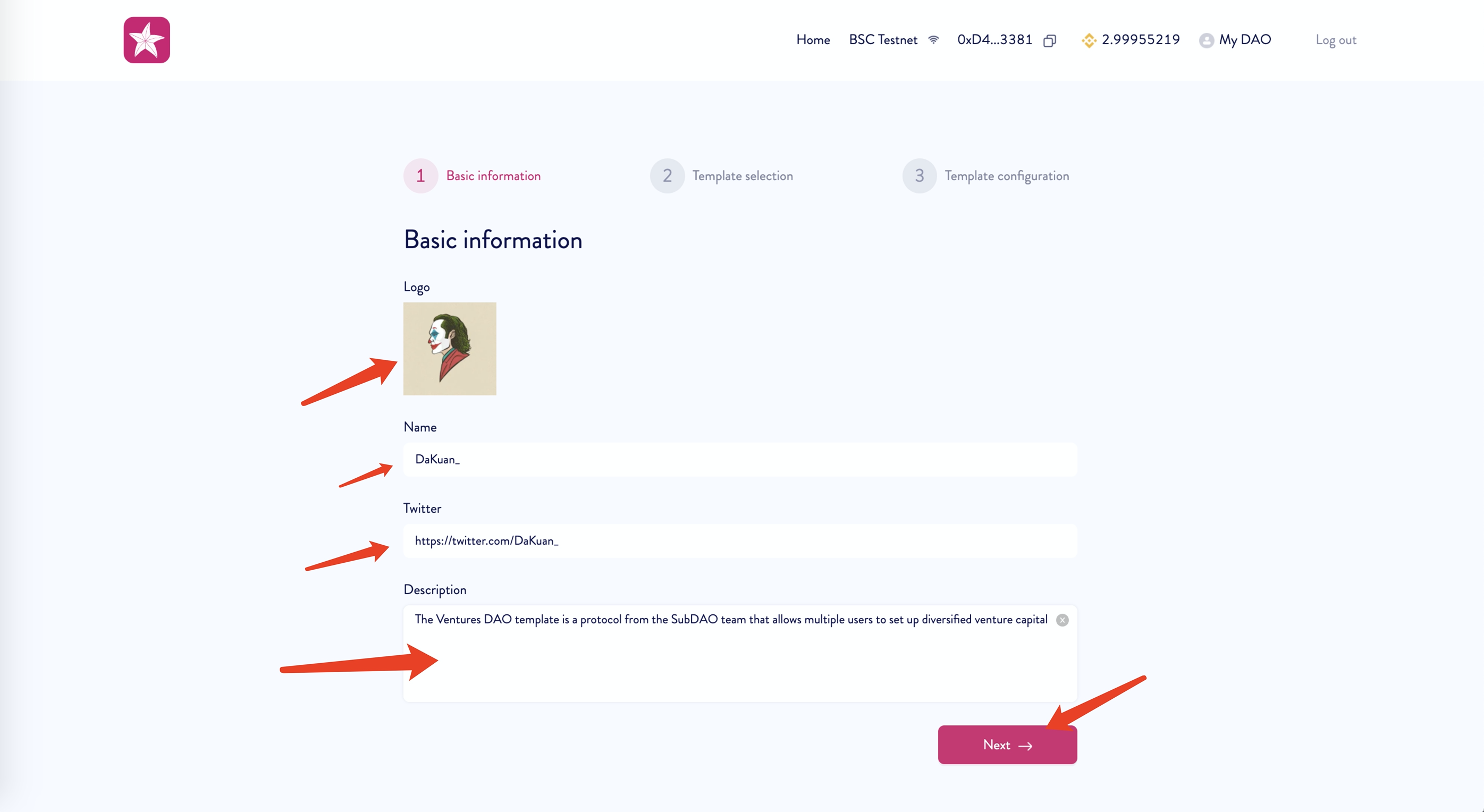
Task: Open the Home page
Action: point(813,40)
